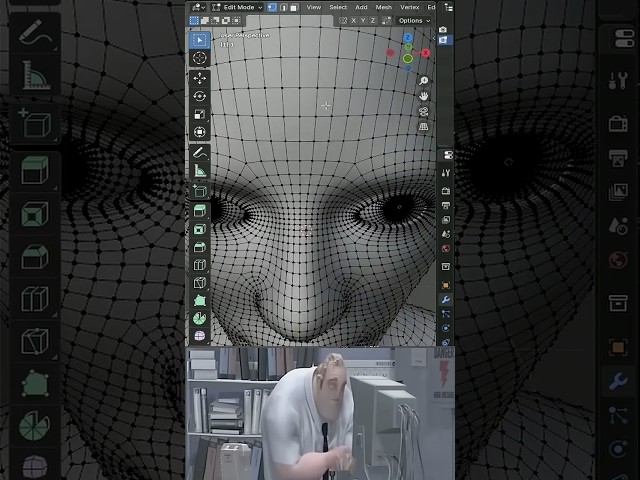
Task: Set selection mode to intersect
Action: coord(236,20)
